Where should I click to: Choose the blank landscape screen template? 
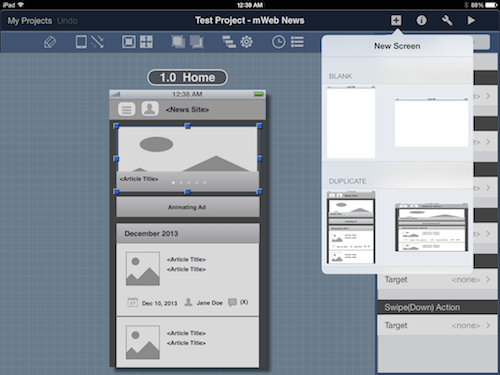point(431,122)
